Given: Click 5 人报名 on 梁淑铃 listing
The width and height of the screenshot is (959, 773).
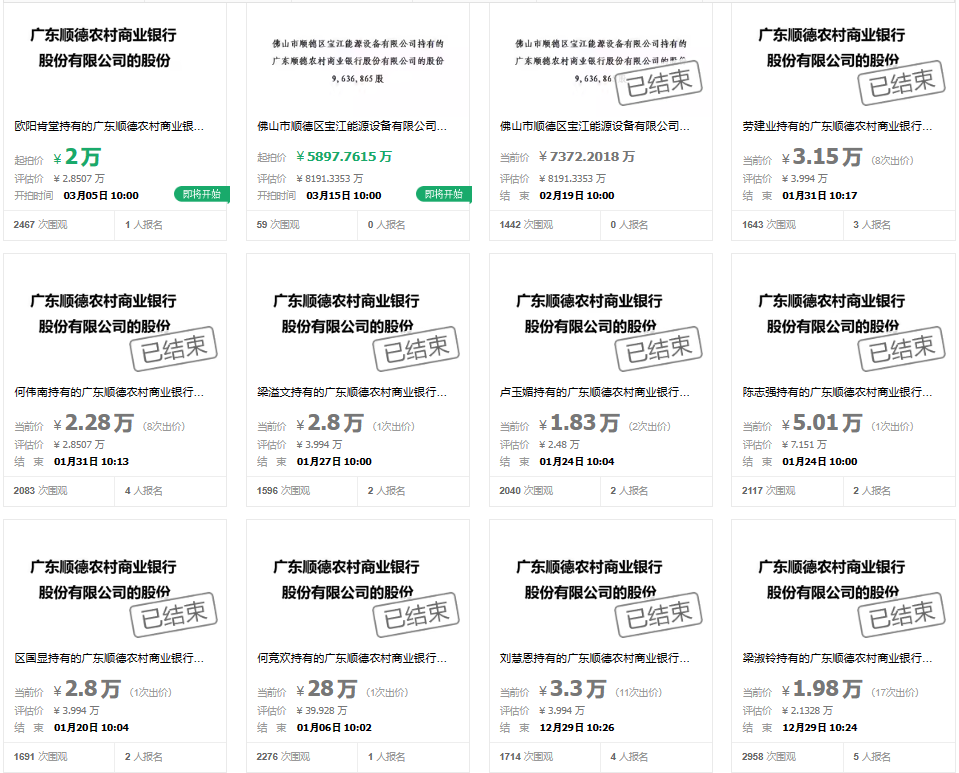Looking at the screenshot, I should [x=872, y=757].
